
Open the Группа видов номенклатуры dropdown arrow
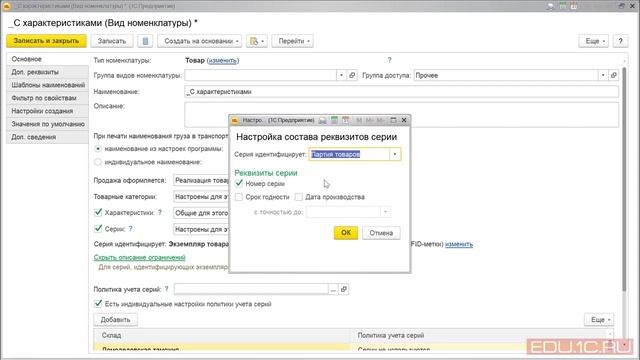tap(342, 75)
